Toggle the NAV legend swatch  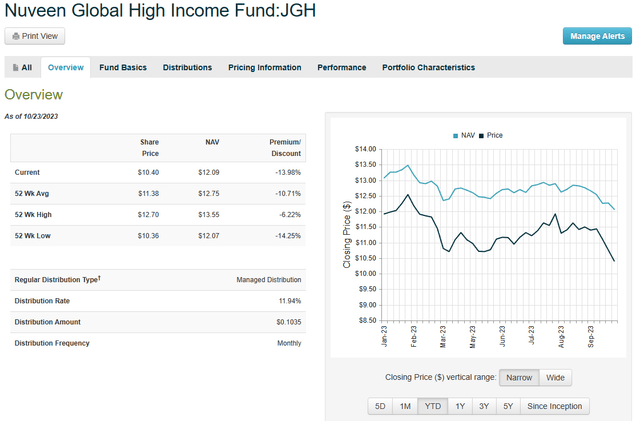point(455,135)
